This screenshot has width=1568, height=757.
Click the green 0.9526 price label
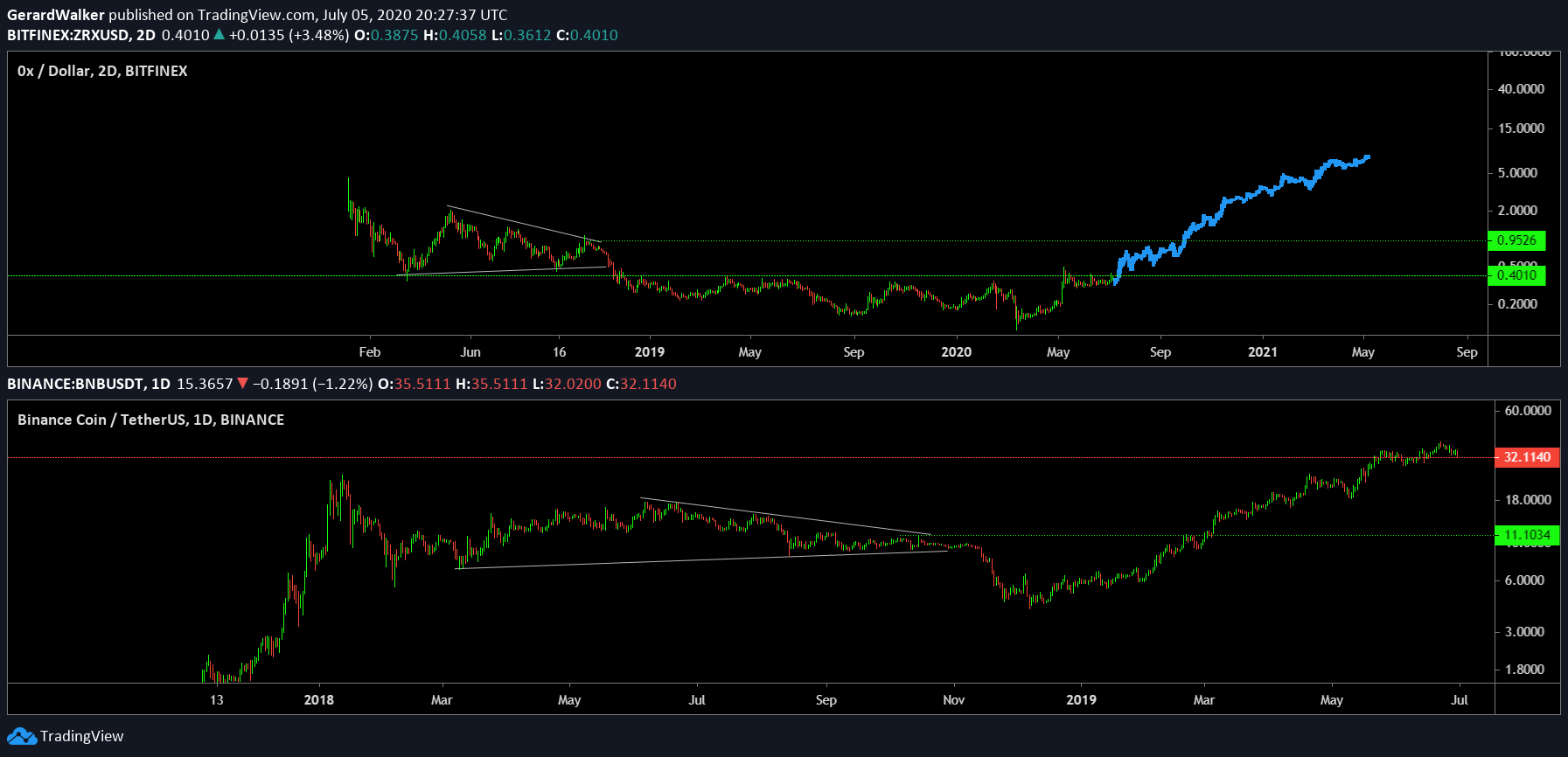[1516, 240]
